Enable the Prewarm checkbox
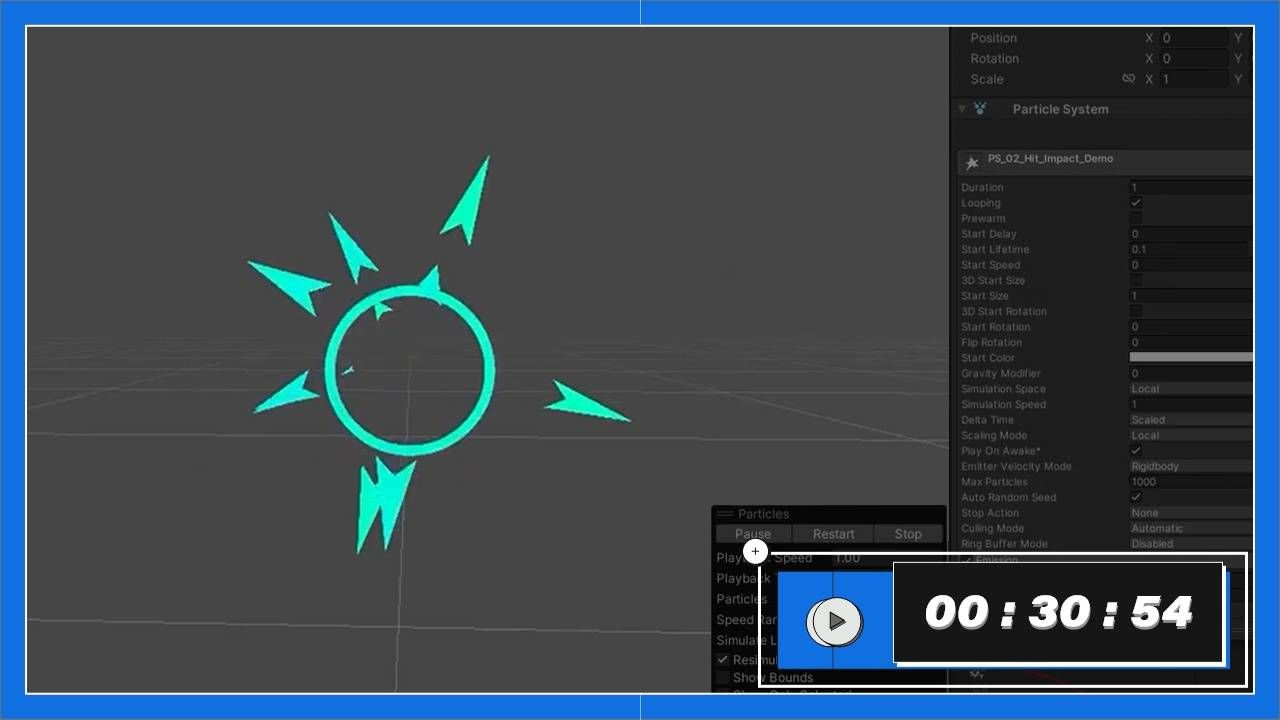The height and width of the screenshot is (720, 1280). point(1136,218)
